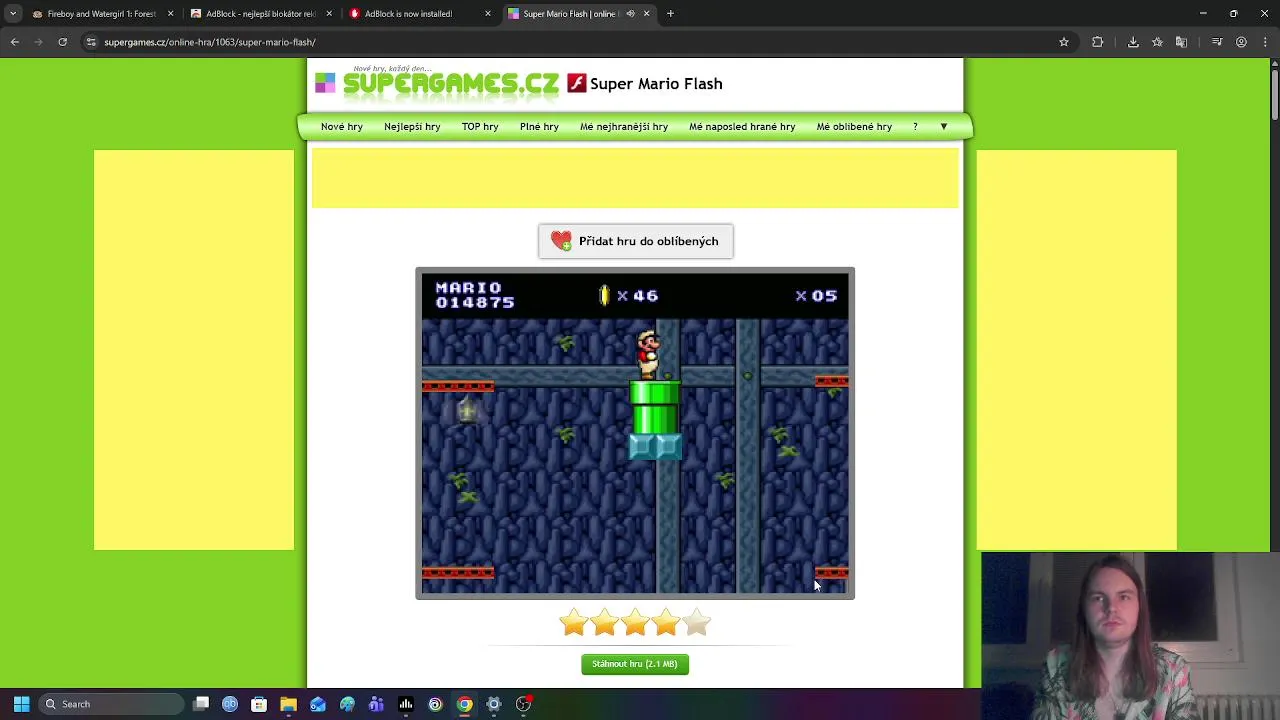Open the Chrome downloads icon
1280x720 pixels.
(x=1133, y=42)
